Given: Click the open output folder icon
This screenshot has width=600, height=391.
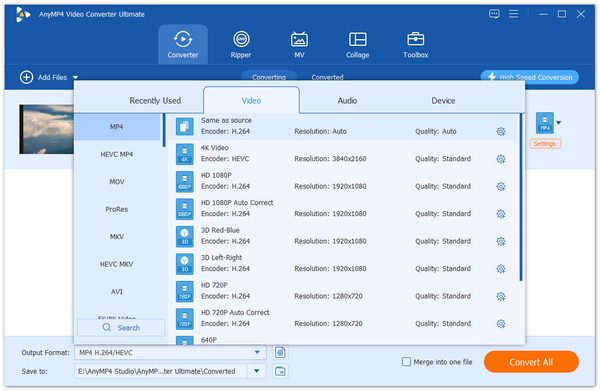Looking at the screenshot, I should click(x=280, y=371).
